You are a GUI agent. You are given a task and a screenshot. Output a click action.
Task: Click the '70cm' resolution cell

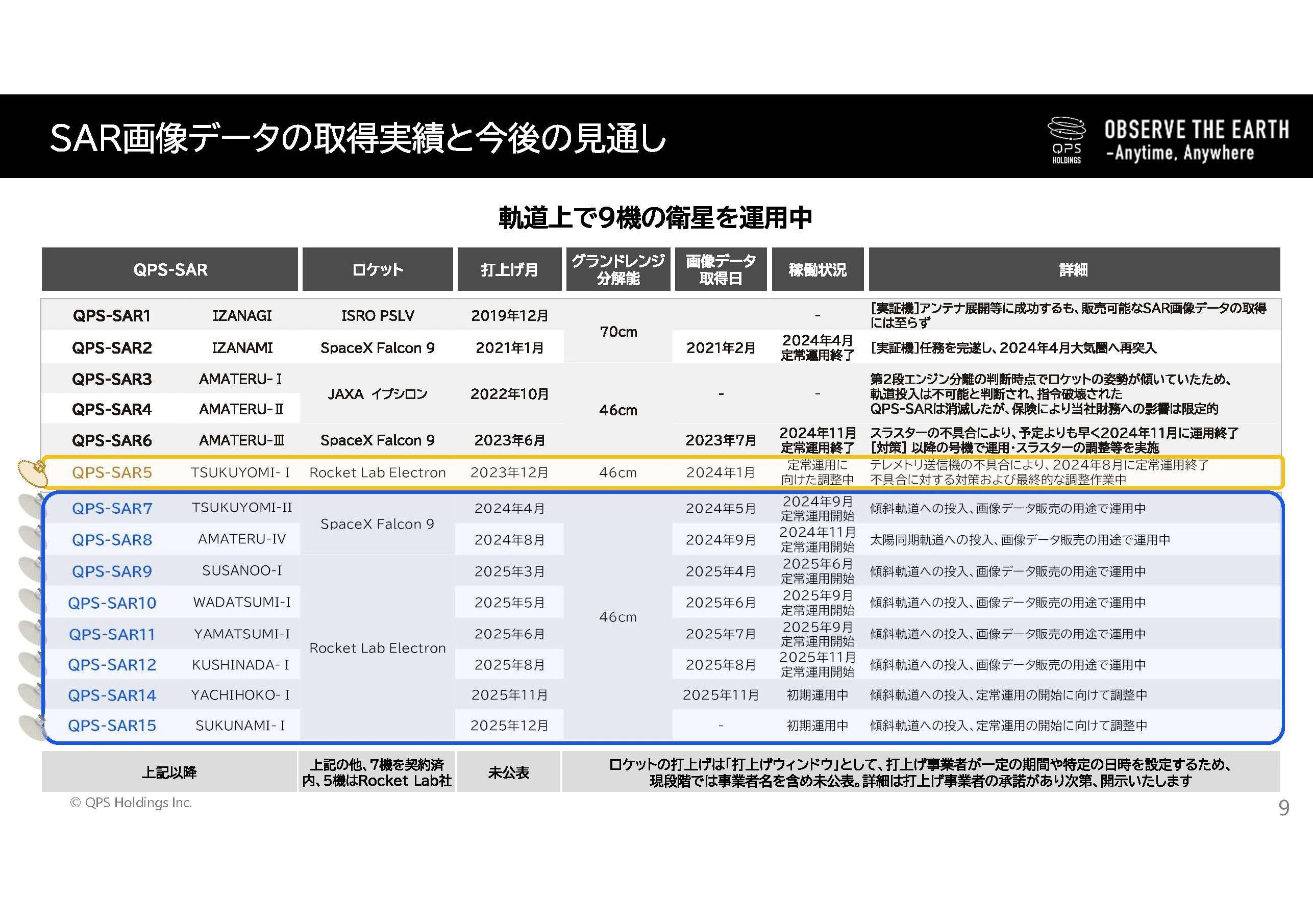click(618, 332)
